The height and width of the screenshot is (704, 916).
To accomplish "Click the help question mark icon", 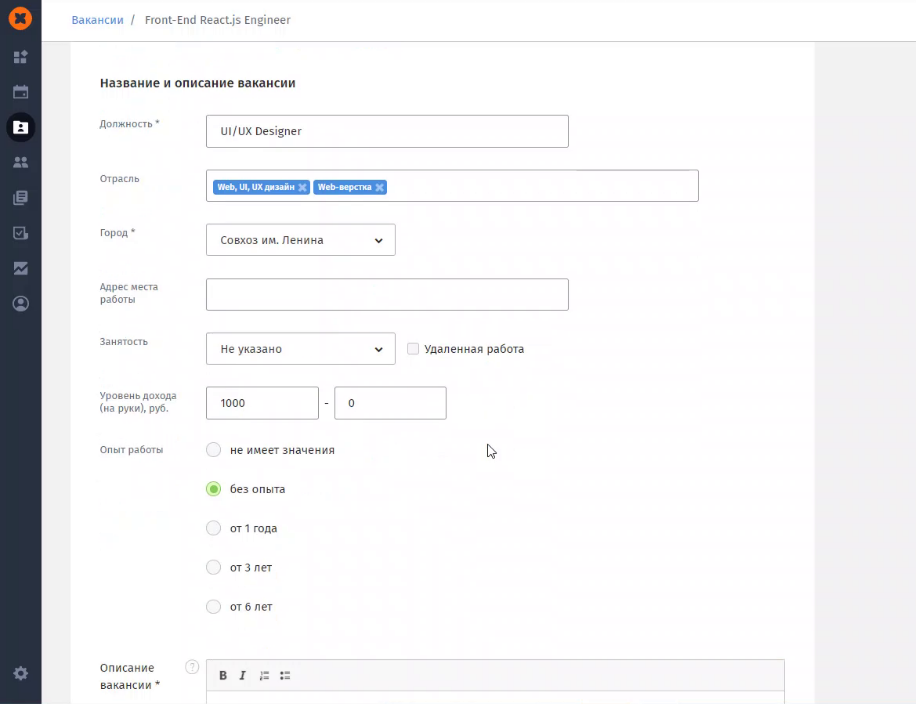I will (x=192, y=667).
